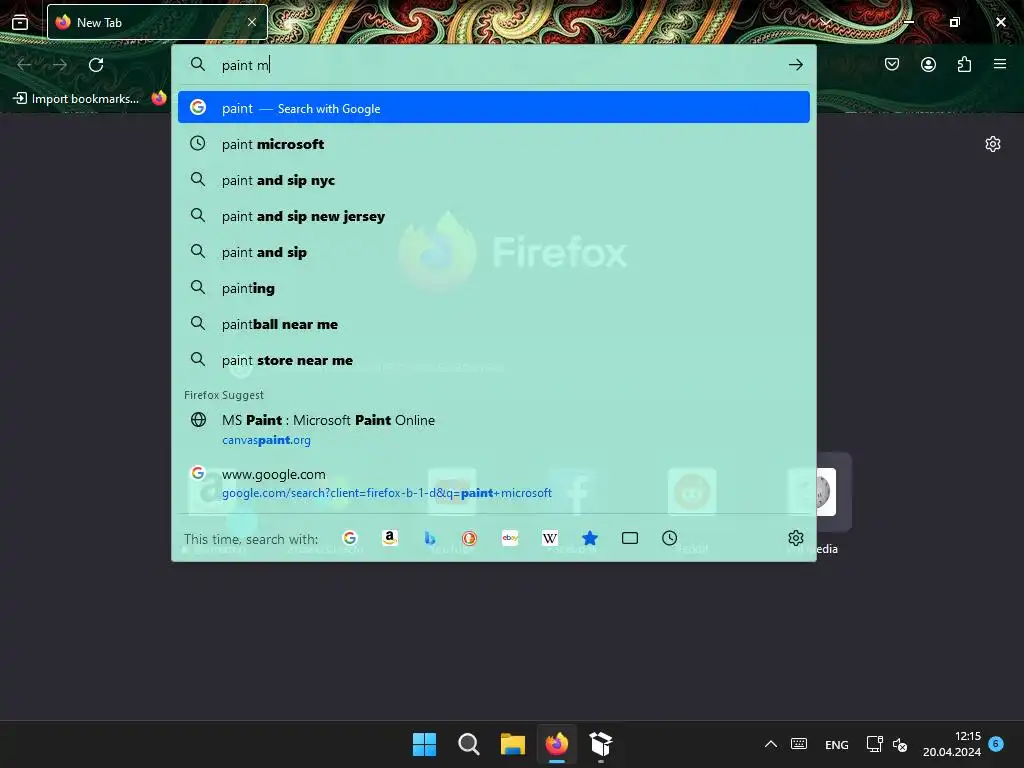Open the clock showing 12:15 20.04.2024
This screenshot has height=768, width=1024.
[x=952, y=744]
